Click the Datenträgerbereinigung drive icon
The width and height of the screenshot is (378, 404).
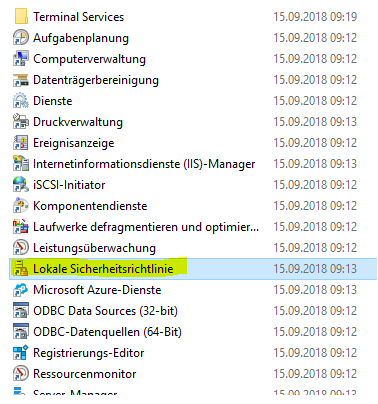point(21,80)
